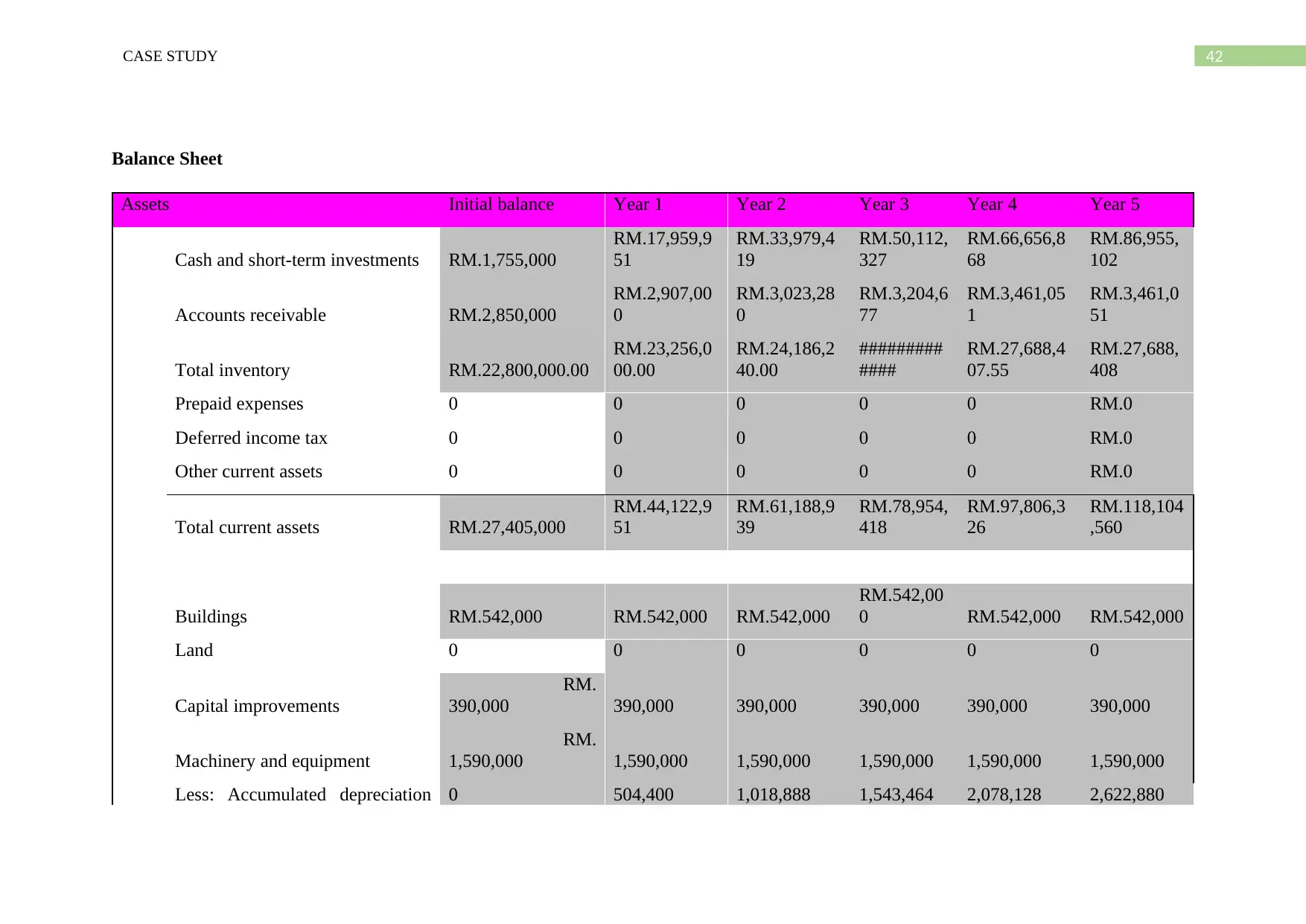
Task: Click the Year 3 cash value RM.50,112,327
Action: (x=903, y=249)
